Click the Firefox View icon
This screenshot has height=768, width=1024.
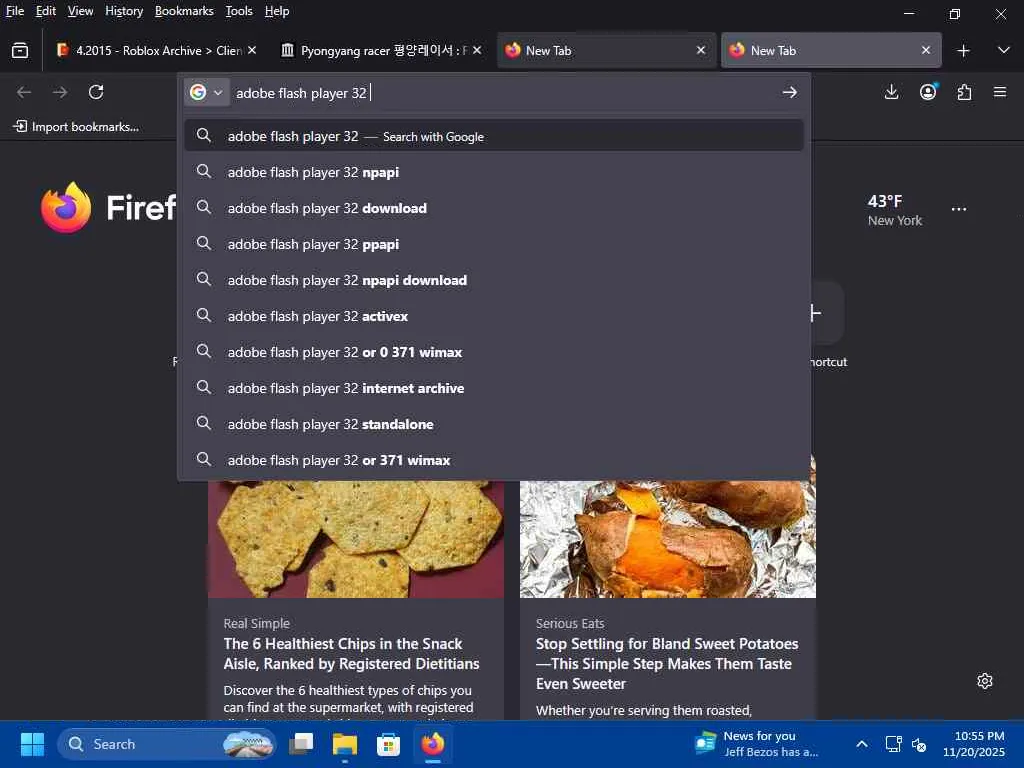click(x=20, y=50)
